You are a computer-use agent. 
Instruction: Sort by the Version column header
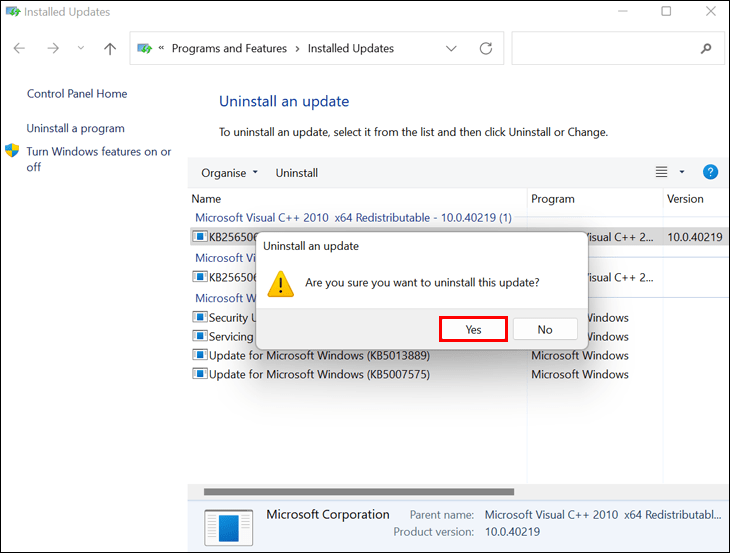(685, 199)
